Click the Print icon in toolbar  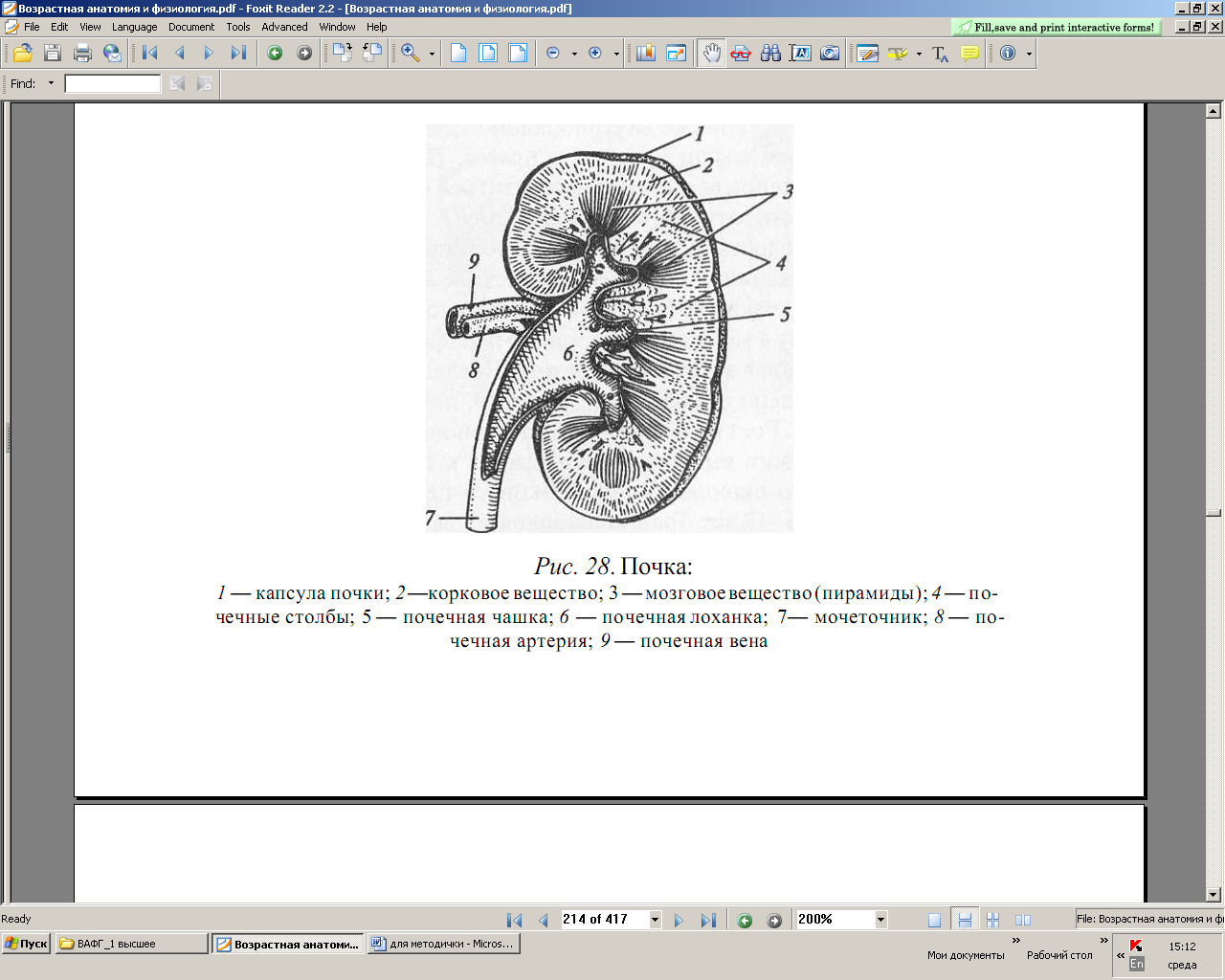(82, 54)
